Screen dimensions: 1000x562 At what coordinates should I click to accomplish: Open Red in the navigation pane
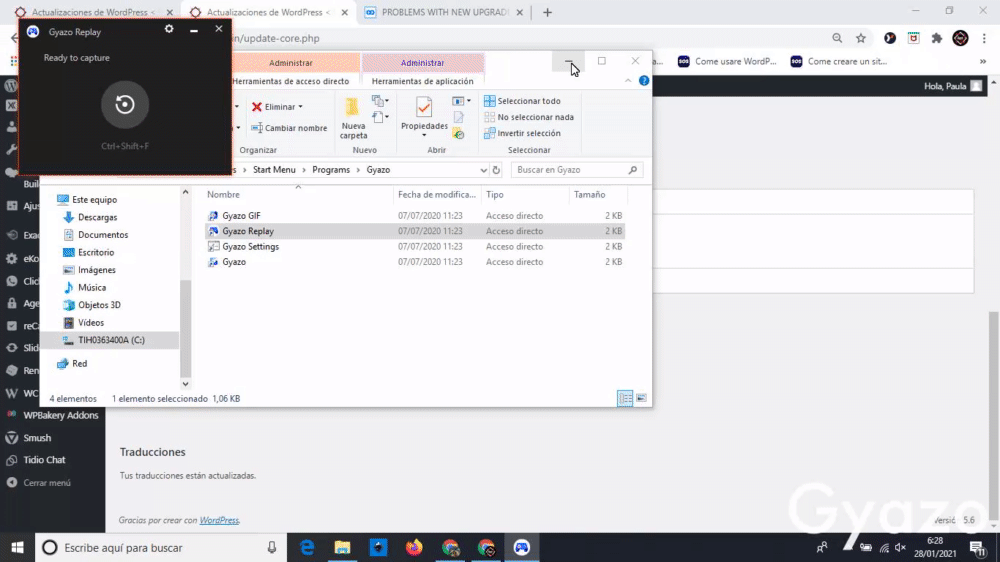click(x=71, y=364)
